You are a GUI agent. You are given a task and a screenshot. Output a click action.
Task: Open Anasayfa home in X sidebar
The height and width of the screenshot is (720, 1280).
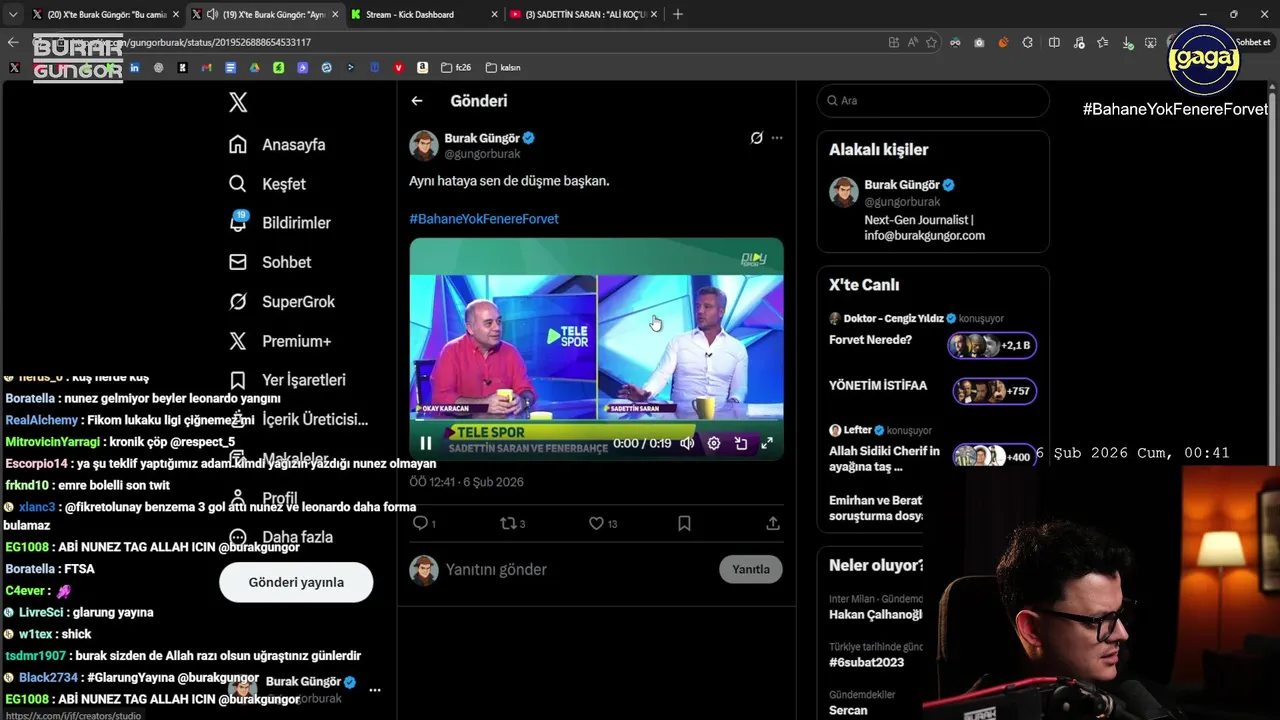tap(277, 144)
